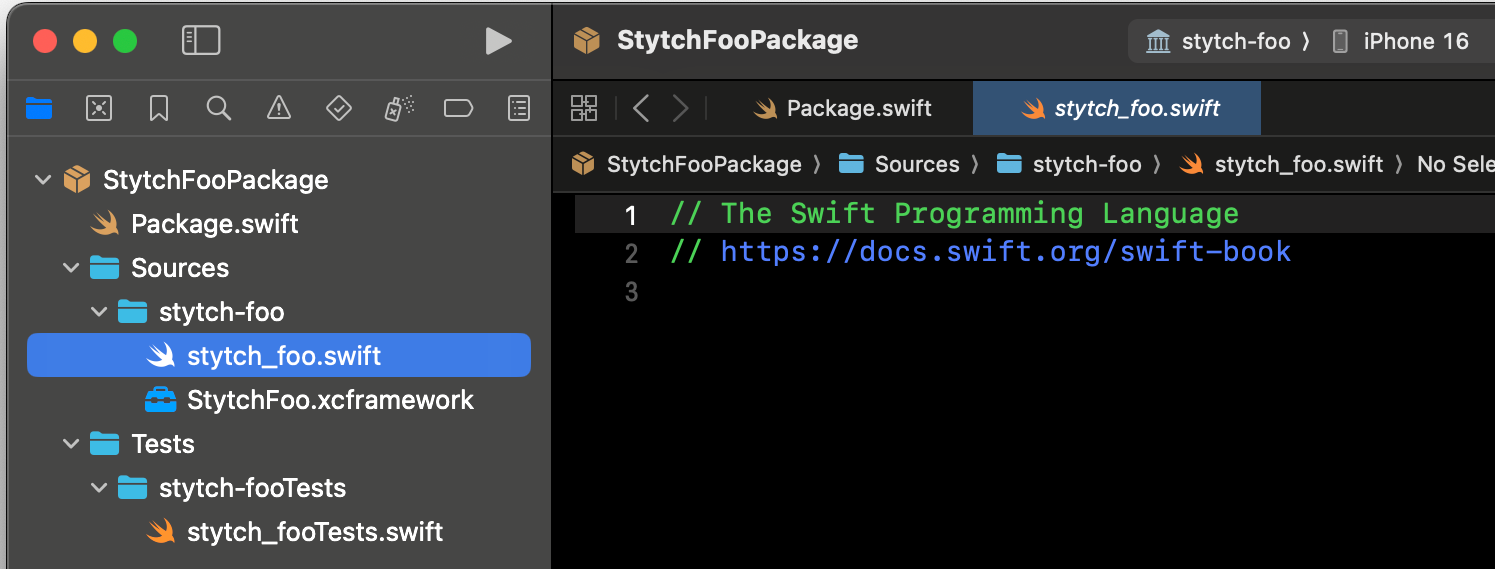The height and width of the screenshot is (569, 1495).
Task: Click line number 2 in gutter
Action: pos(631,253)
